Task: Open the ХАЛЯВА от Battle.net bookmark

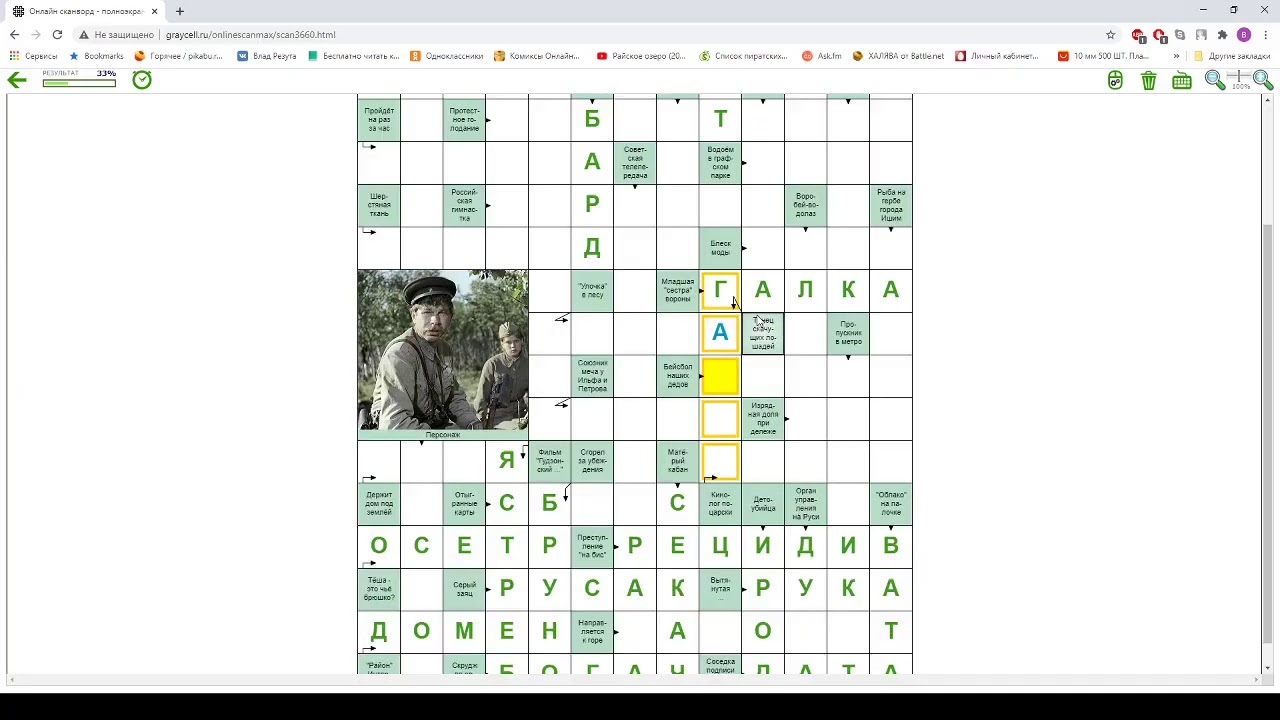Action: 898,56
